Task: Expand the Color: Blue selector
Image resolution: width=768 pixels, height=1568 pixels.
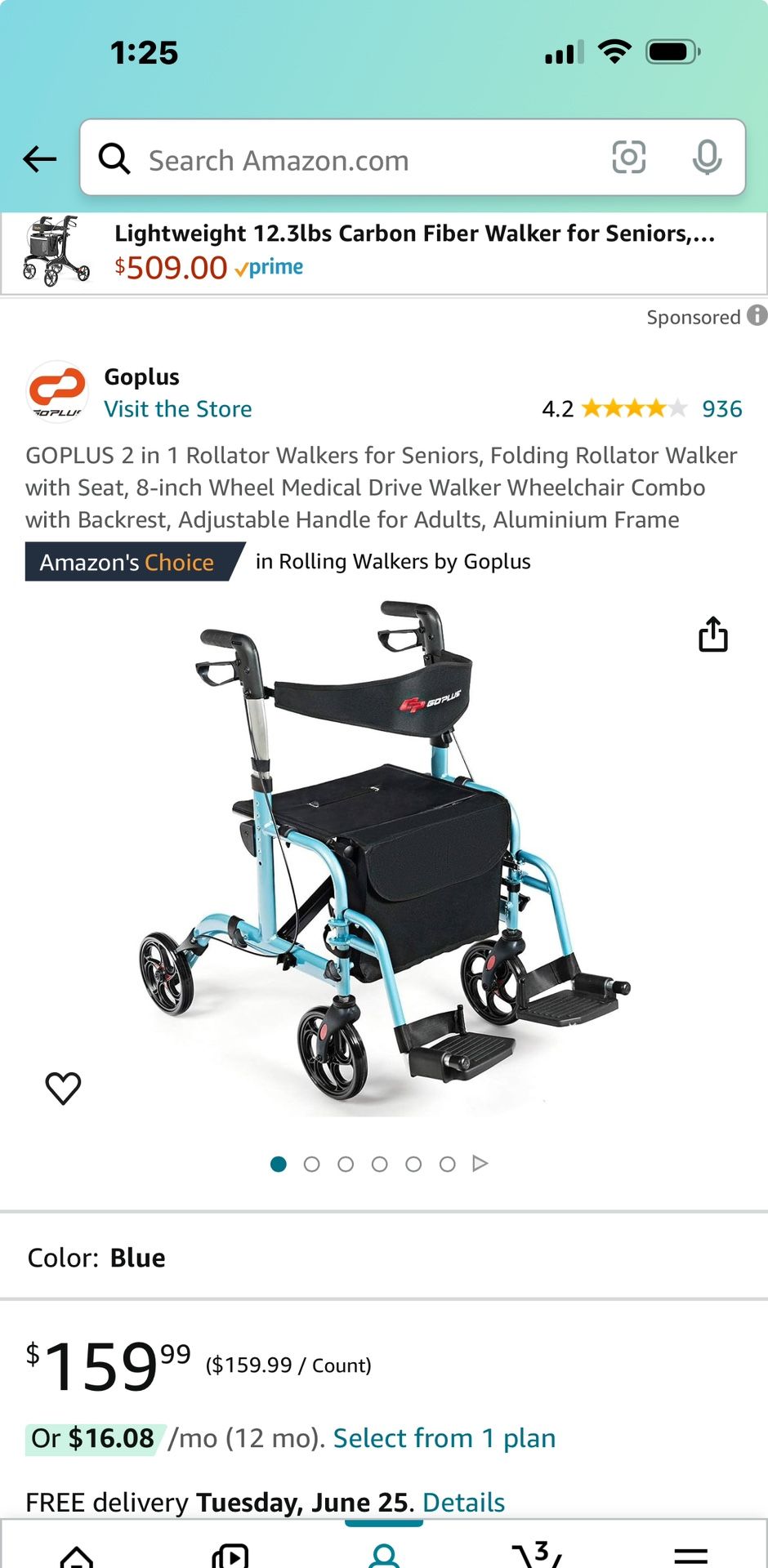Action: [384, 1257]
